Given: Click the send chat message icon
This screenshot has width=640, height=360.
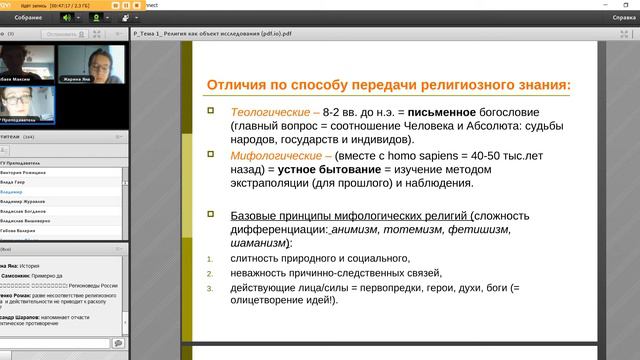Looking at the screenshot, I should click(x=118, y=343).
